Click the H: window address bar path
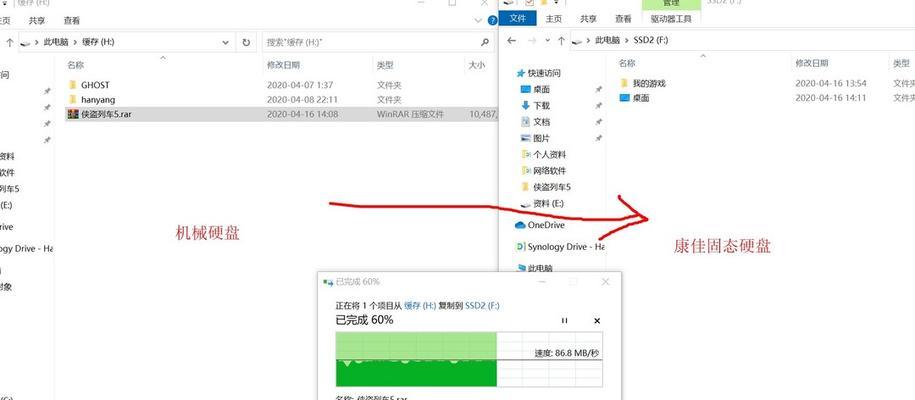The width and height of the screenshot is (915, 400). click(125, 43)
